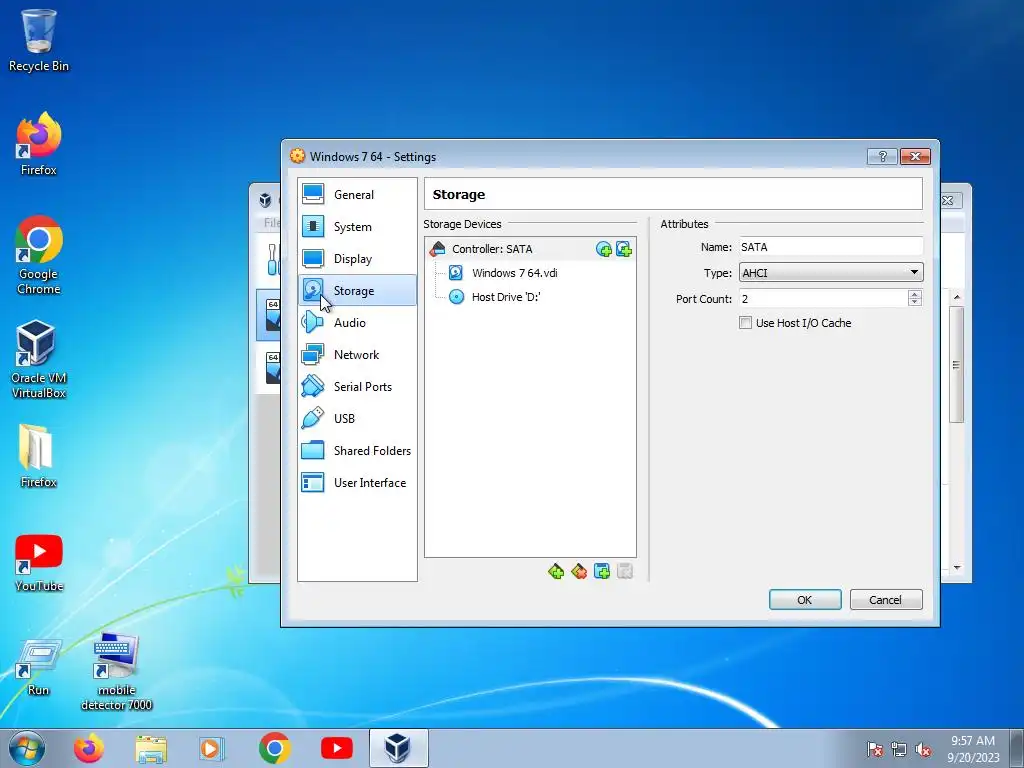The width and height of the screenshot is (1024, 768).
Task: Click the Cancel button
Action: pyautogui.click(x=886, y=600)
